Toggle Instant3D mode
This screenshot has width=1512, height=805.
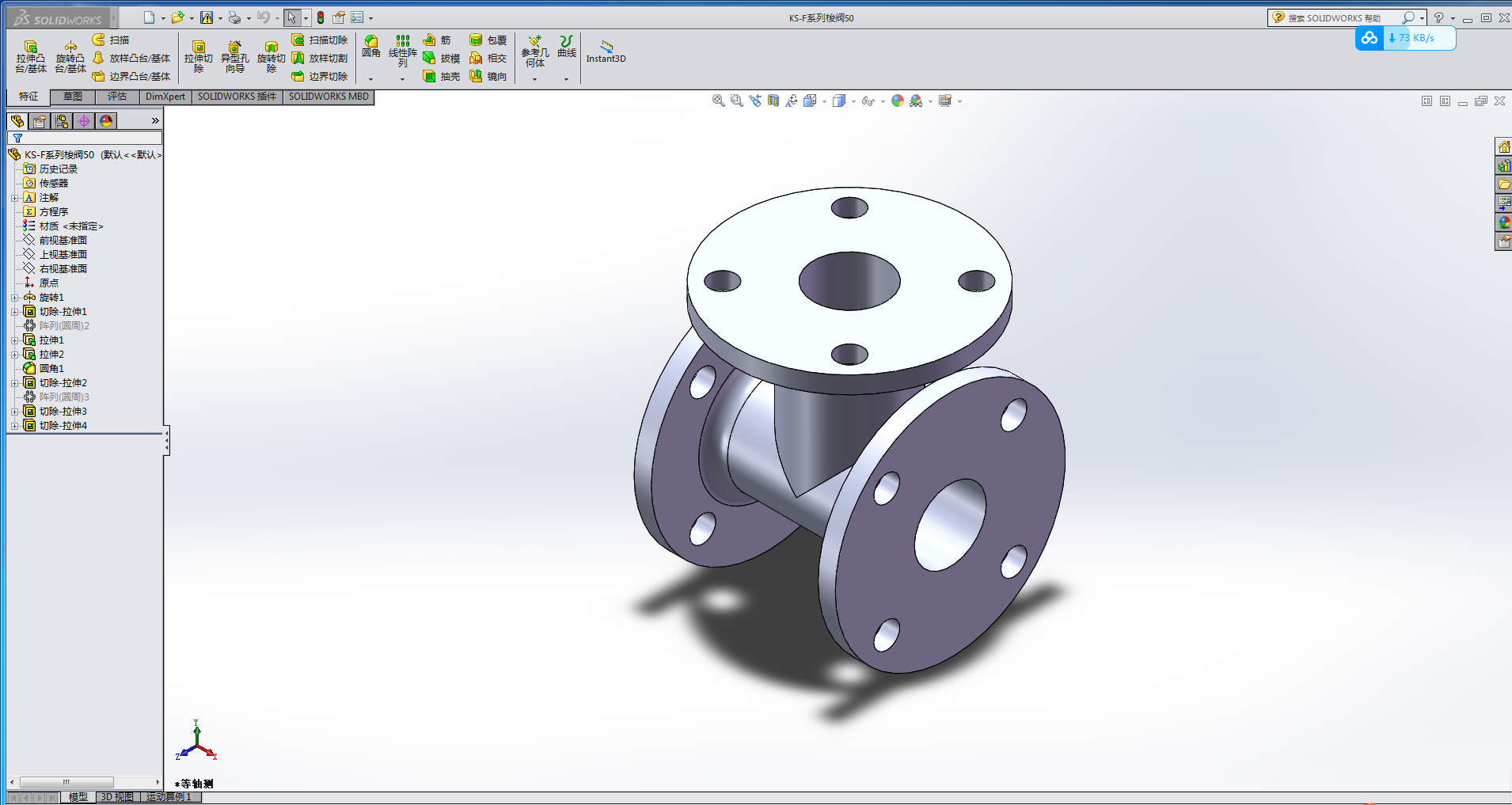606,51
